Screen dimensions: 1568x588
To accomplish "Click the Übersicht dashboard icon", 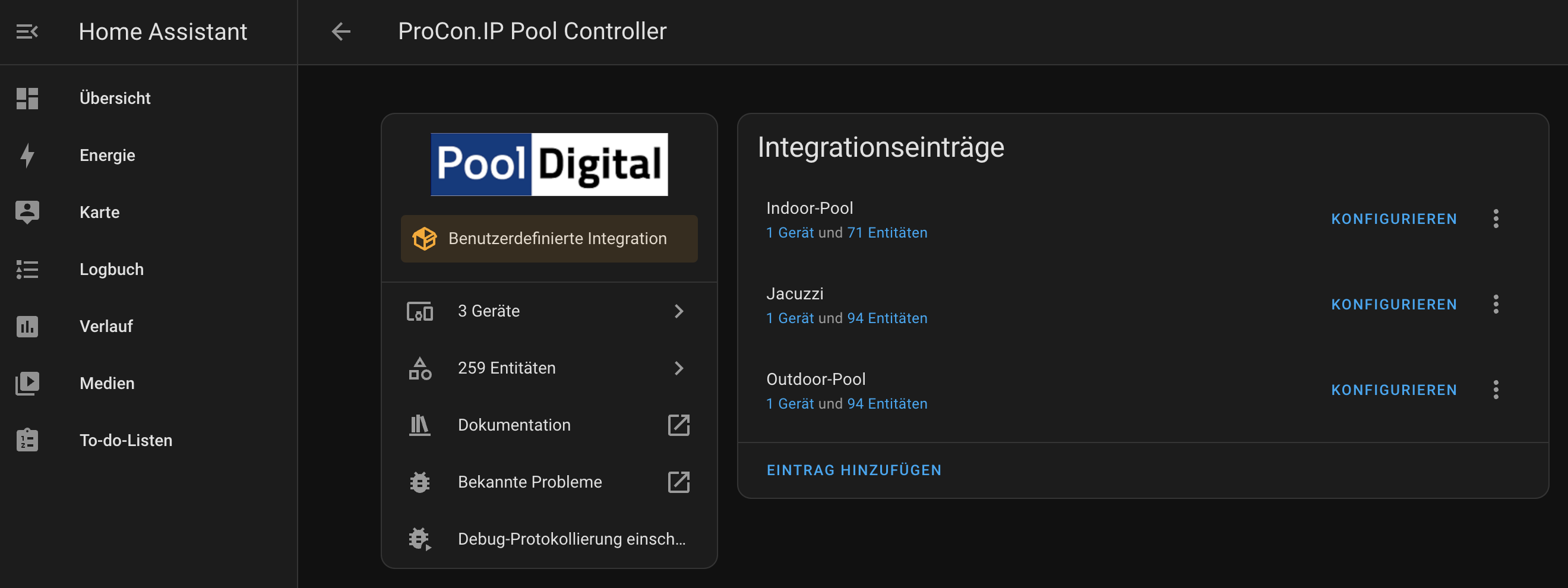I will (x=27, y=99).
